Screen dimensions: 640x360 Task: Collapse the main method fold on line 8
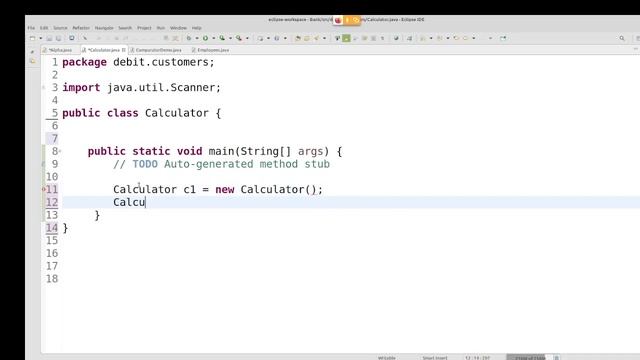(60, 151)
